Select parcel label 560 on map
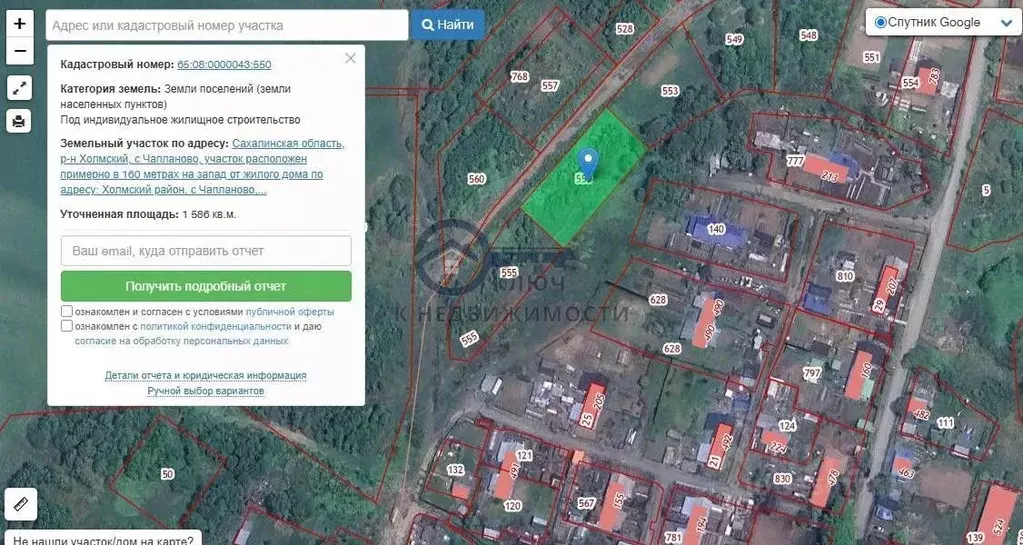Screen dimensions: 1023x545 477,179
